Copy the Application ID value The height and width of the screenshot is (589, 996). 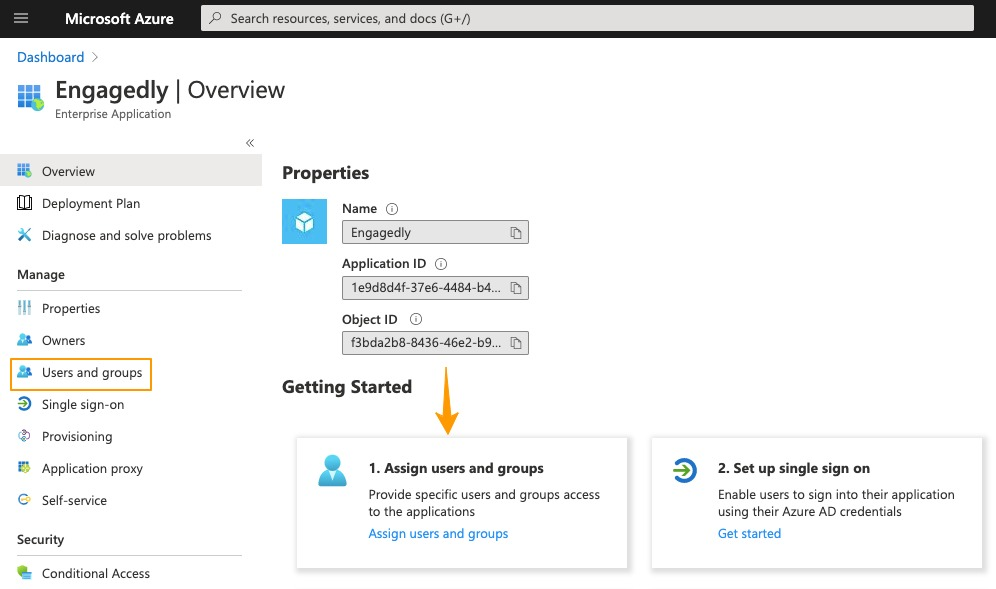coord(516,288)
